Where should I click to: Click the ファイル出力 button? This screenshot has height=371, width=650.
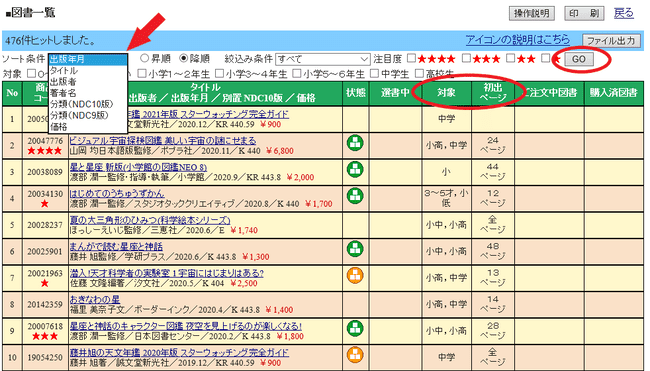[611, 41]
